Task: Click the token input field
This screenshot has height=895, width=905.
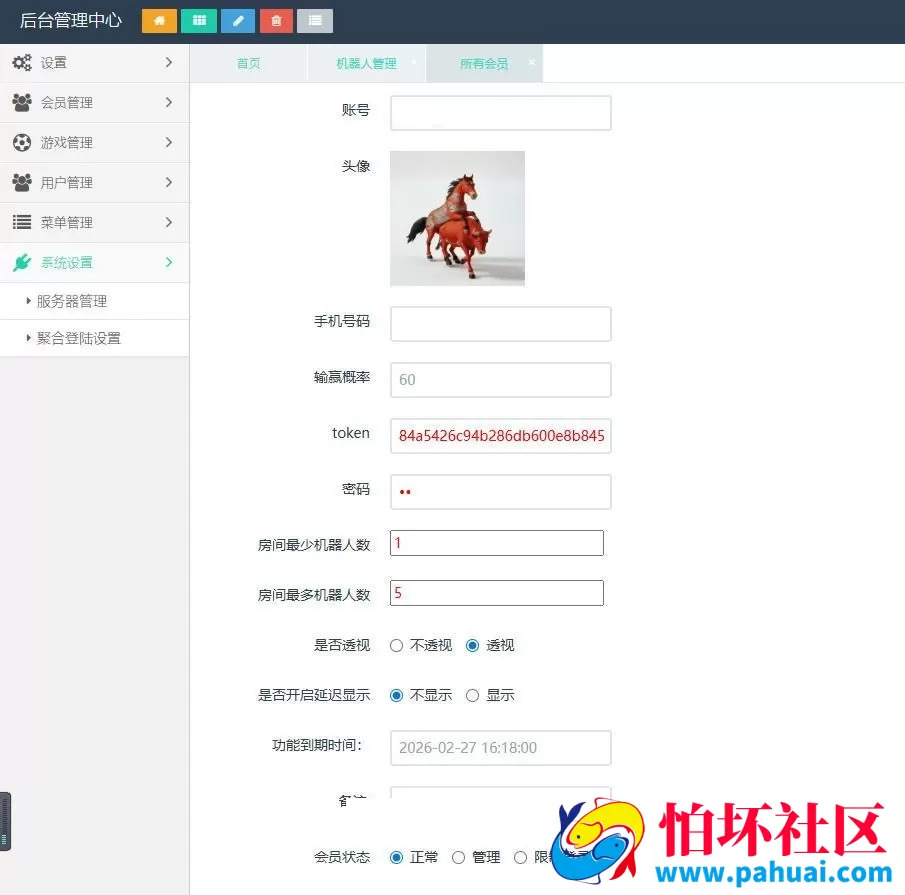Action: [x=500, y=436]
